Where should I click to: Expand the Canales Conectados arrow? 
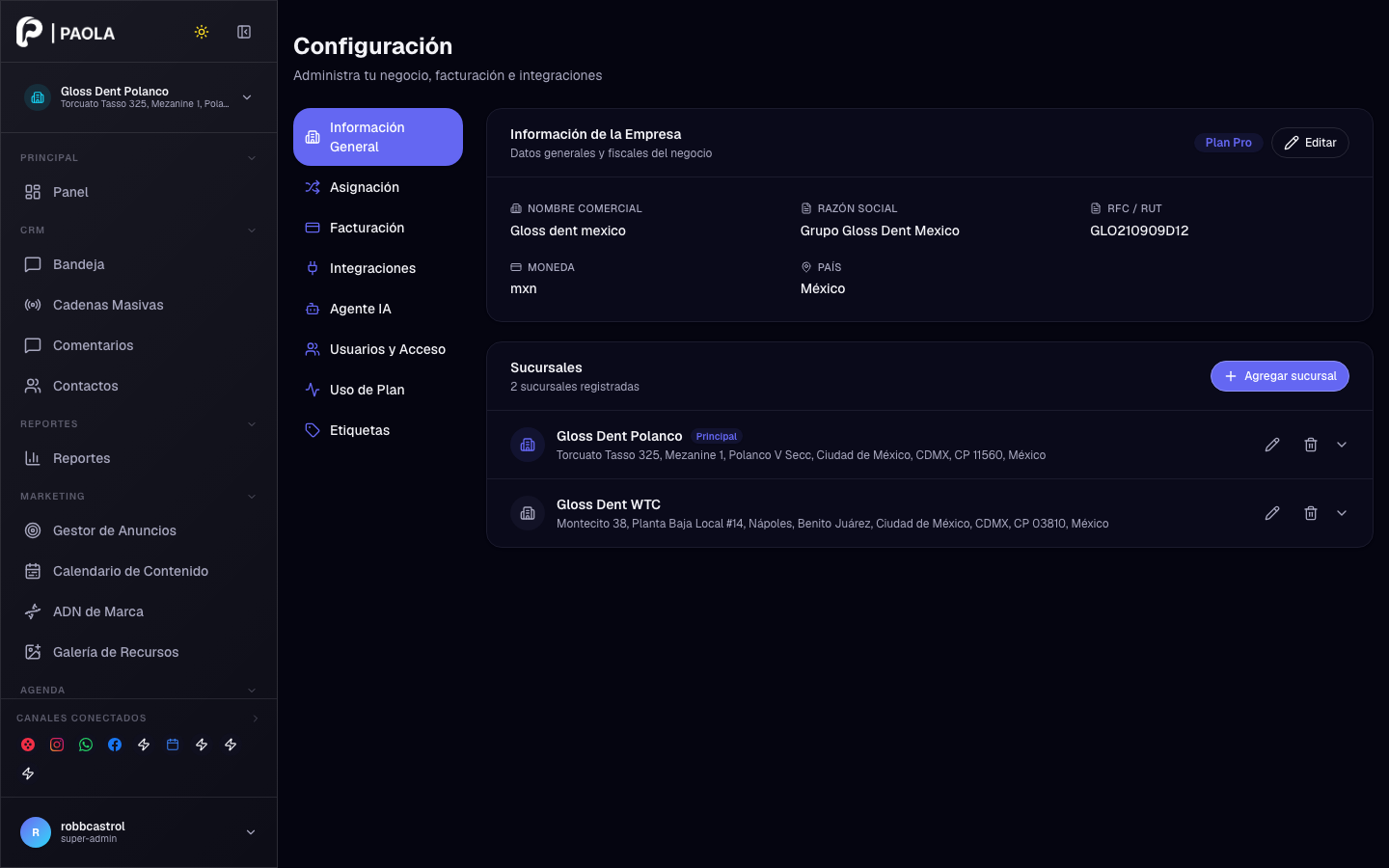tap(256, 719)
